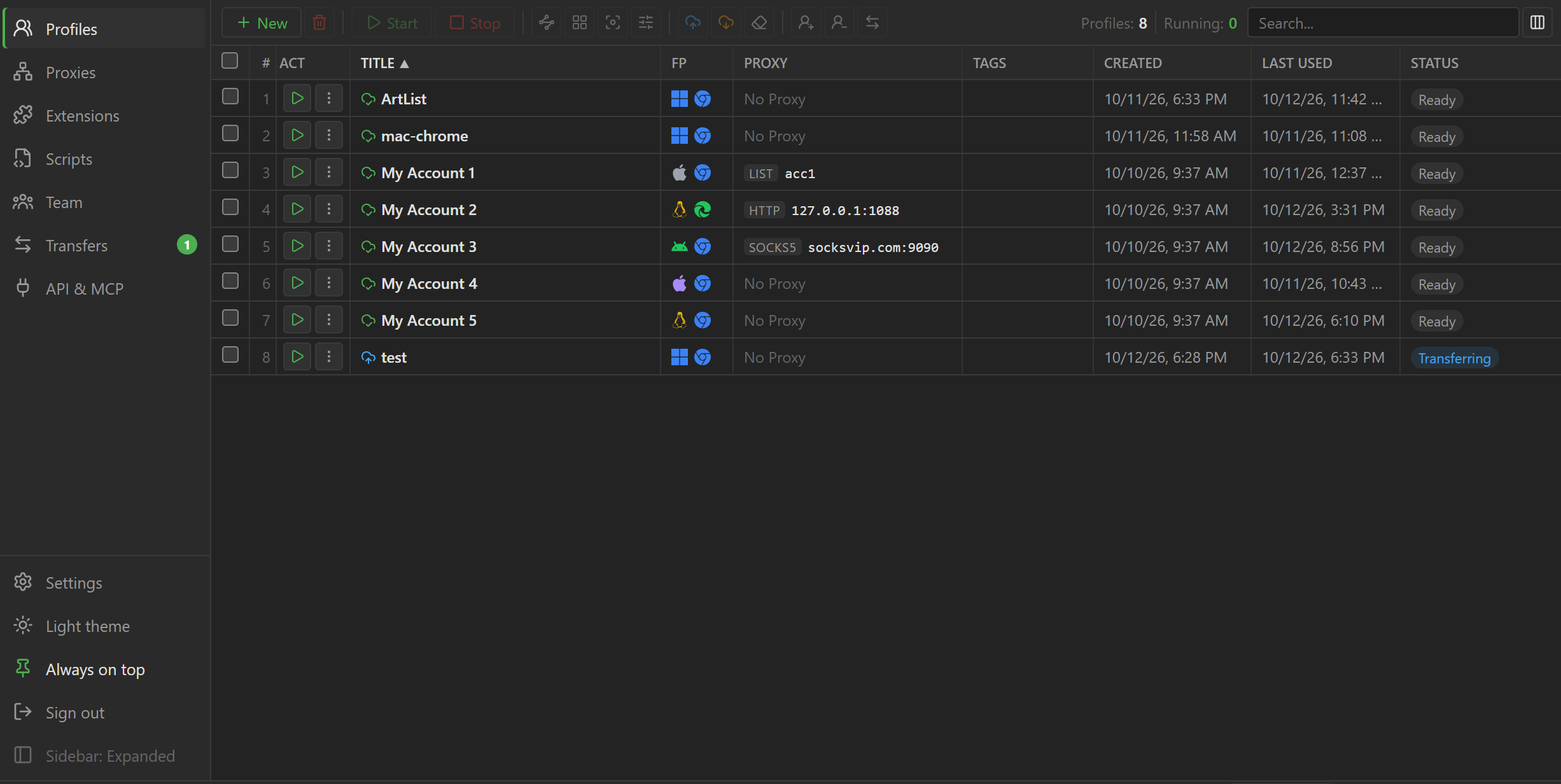Click the red trash delete icon
This screenshot has height=784, width=1561.
[319, 23]
